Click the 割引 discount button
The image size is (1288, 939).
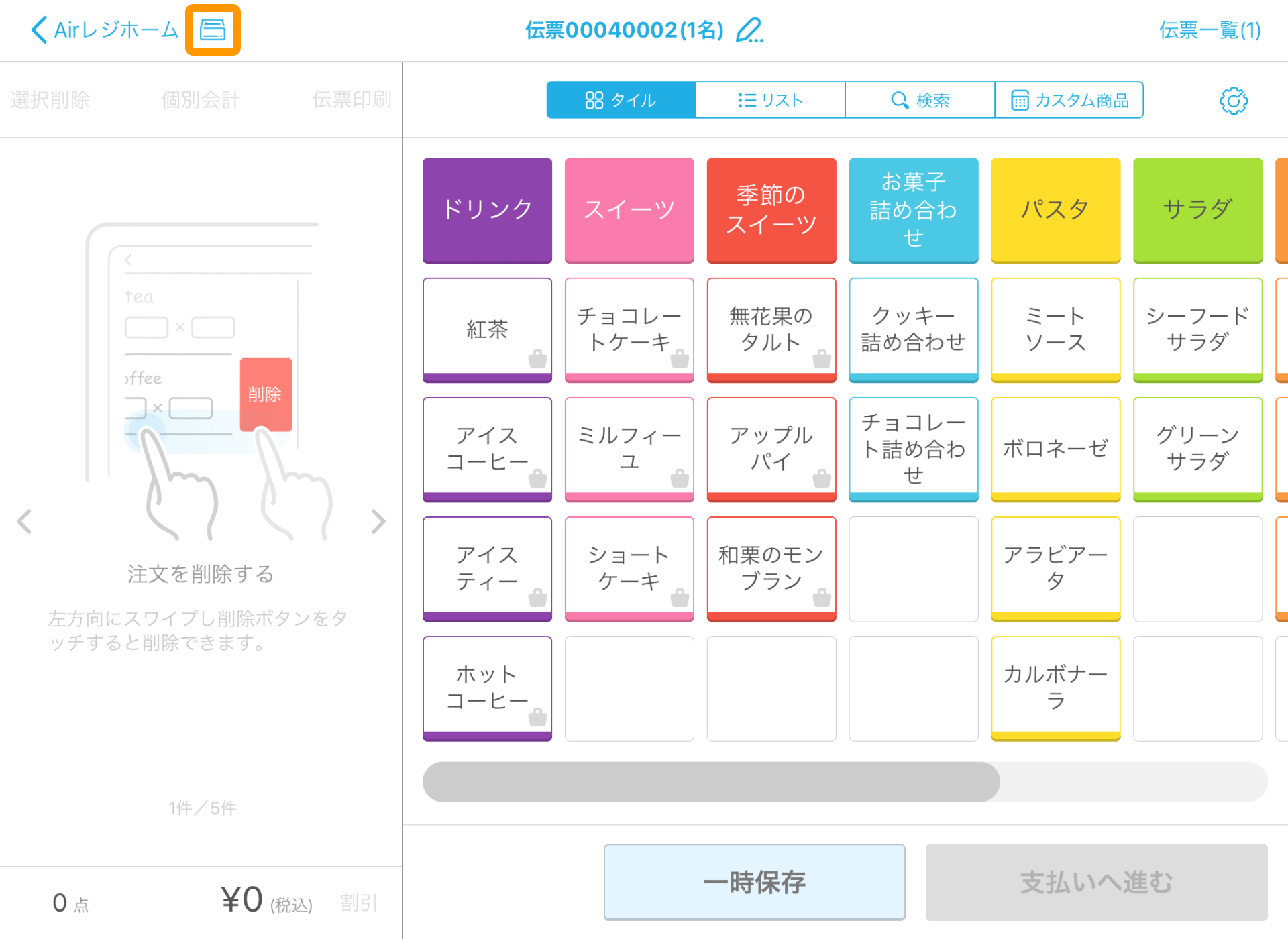(358, 903)
